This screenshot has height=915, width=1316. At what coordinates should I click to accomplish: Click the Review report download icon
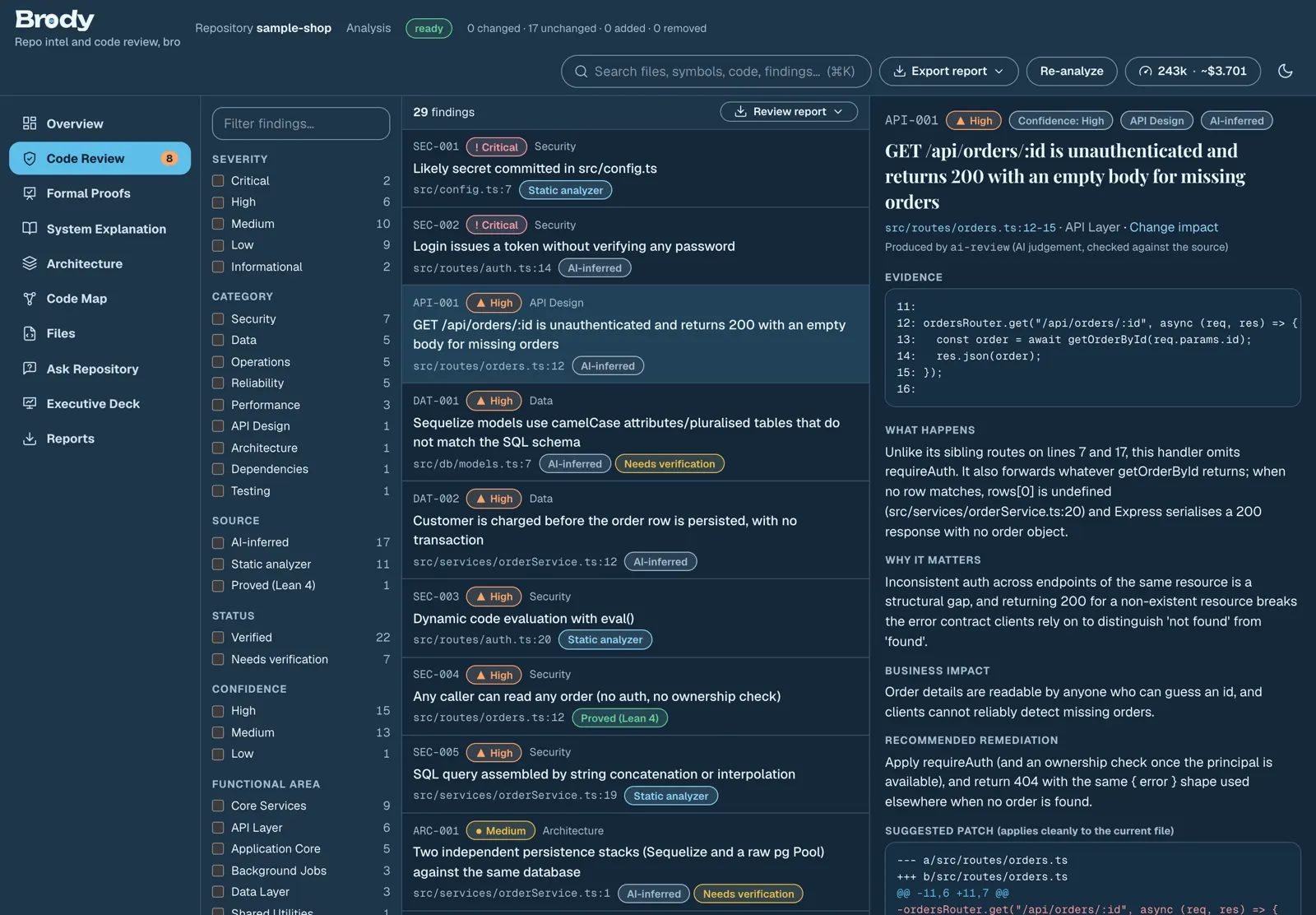(x=740, y=111)
